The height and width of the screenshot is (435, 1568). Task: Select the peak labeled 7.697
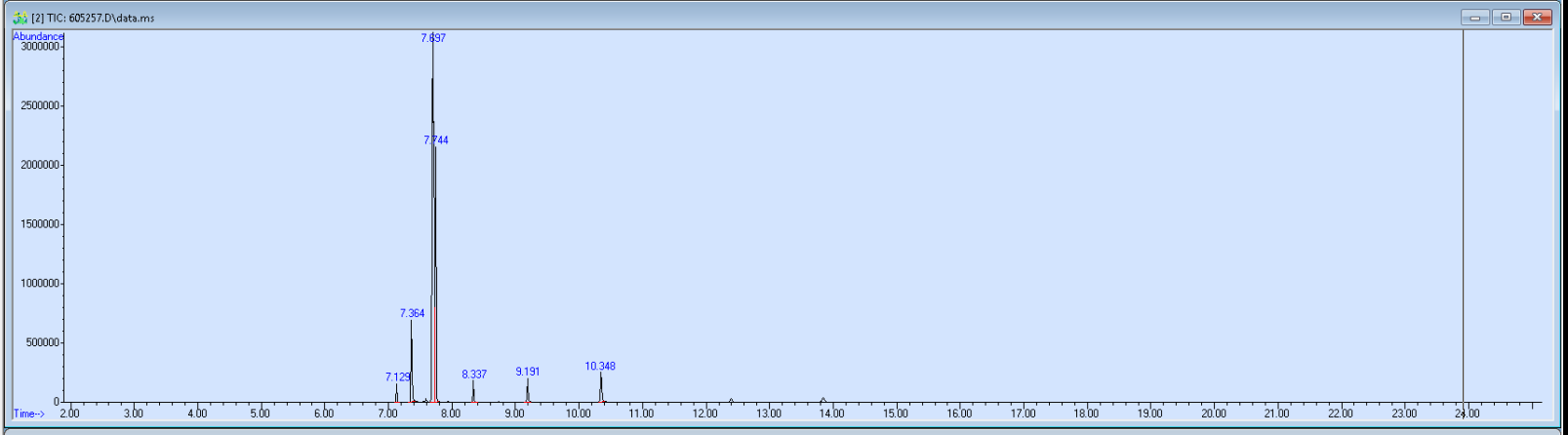[x=433, y=38]
